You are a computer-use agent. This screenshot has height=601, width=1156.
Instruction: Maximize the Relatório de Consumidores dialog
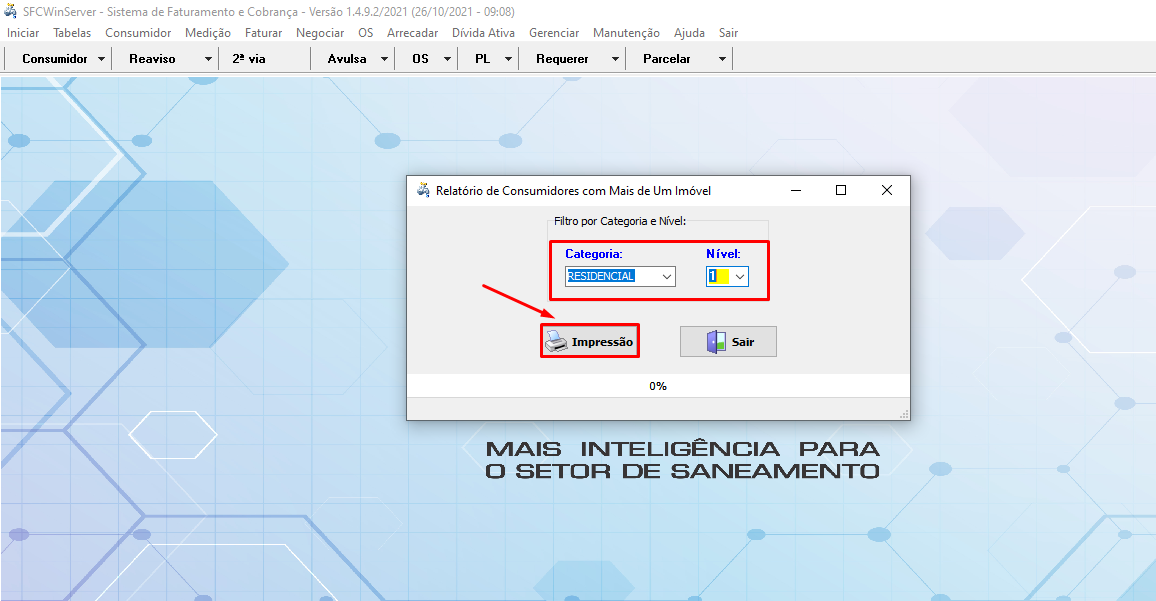point(841,190)
